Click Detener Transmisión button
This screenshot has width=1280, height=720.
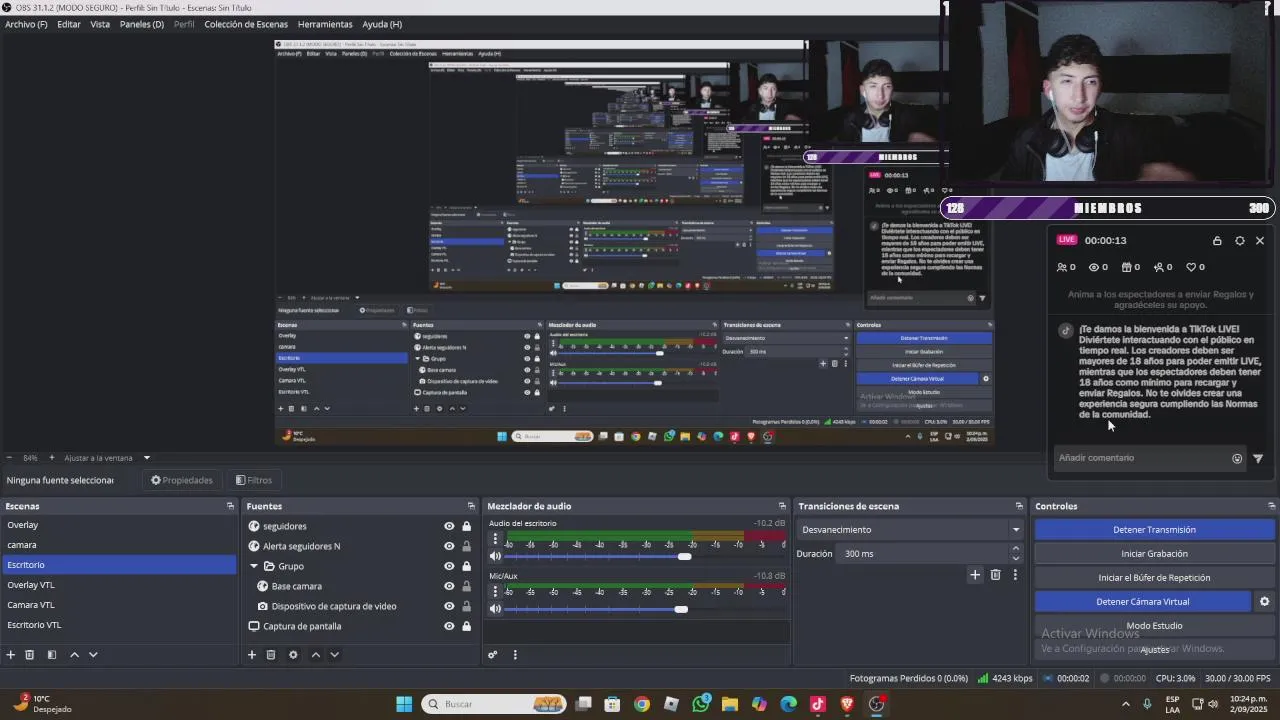coord(1154,530)
